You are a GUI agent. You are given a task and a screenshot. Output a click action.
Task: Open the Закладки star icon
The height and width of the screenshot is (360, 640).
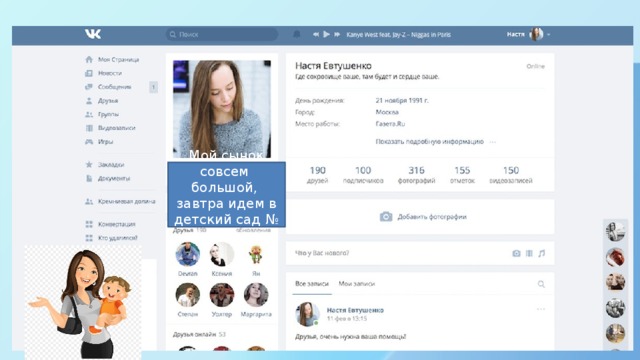[x=89, y=164]
